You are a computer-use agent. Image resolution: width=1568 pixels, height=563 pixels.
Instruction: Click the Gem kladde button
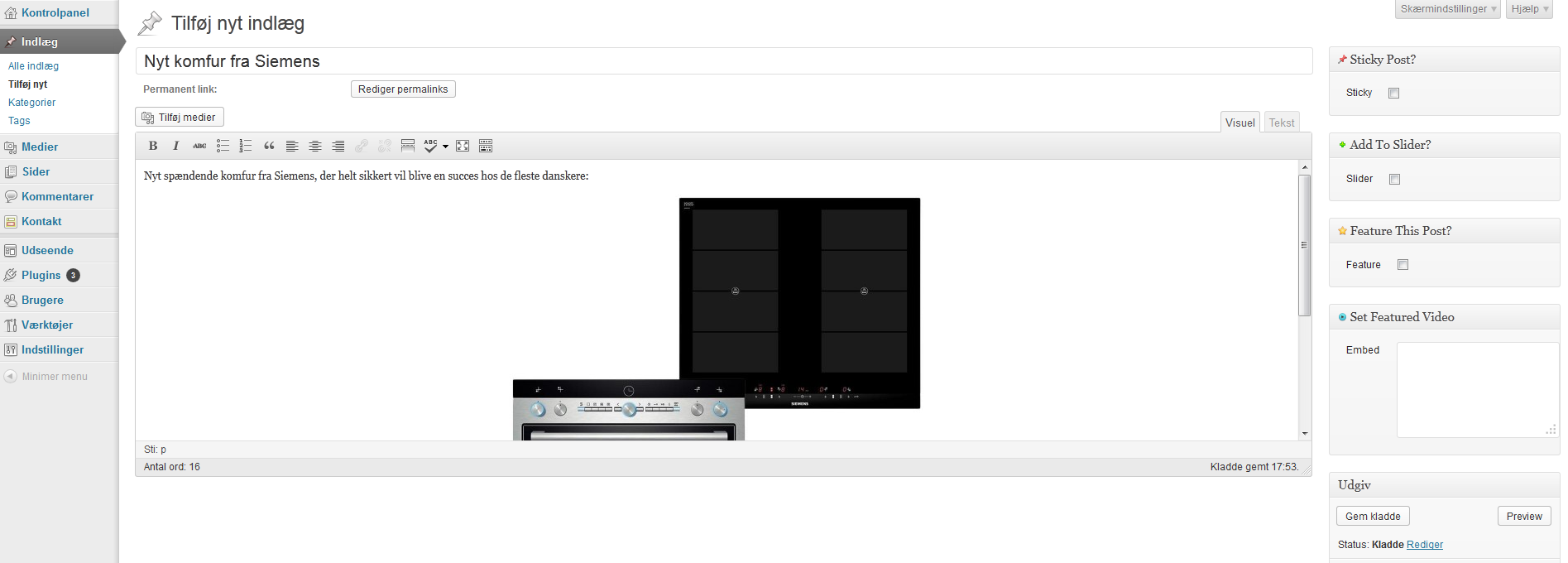tap(1373, 516)
